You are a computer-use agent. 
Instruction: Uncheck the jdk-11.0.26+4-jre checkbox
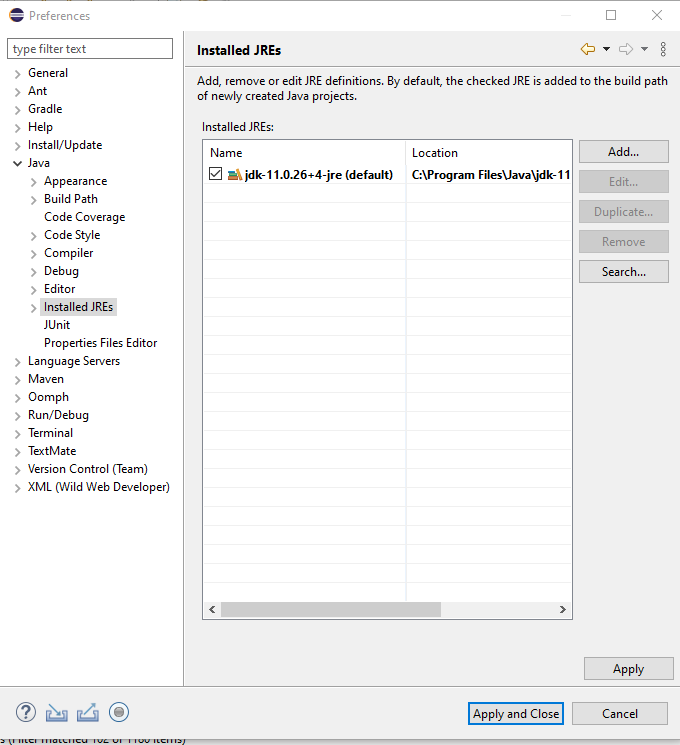(x=215, y=174)
